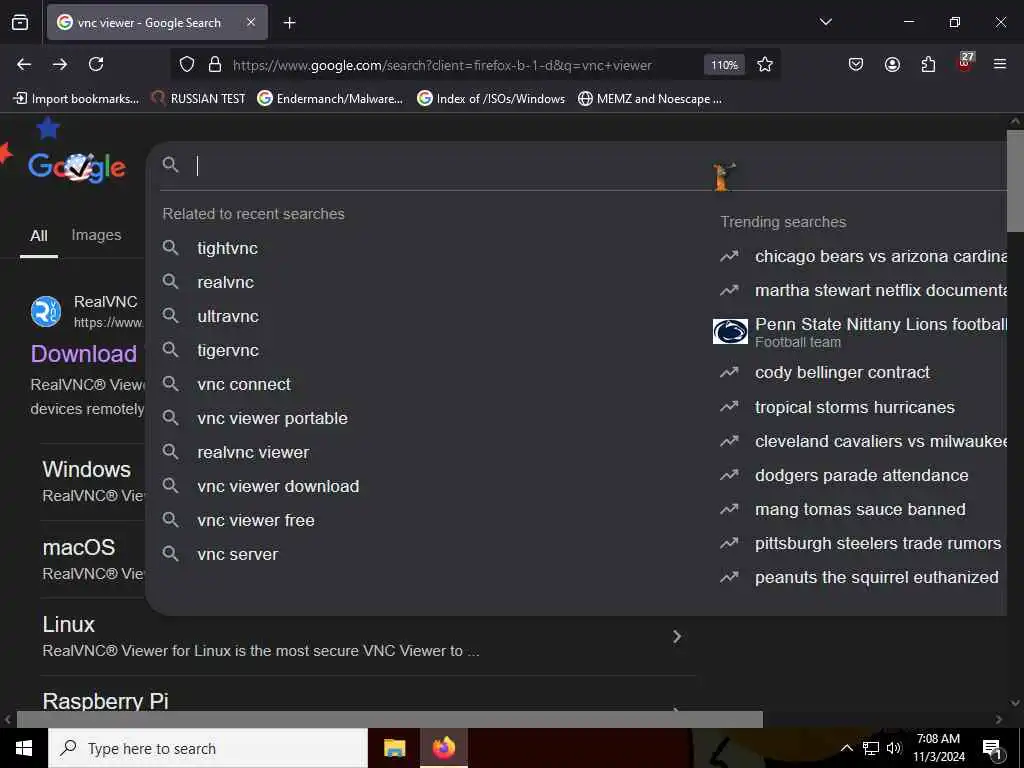1024x768 pixels.
Task: Click the RealVNC site favicon
Action: point(46,312)
